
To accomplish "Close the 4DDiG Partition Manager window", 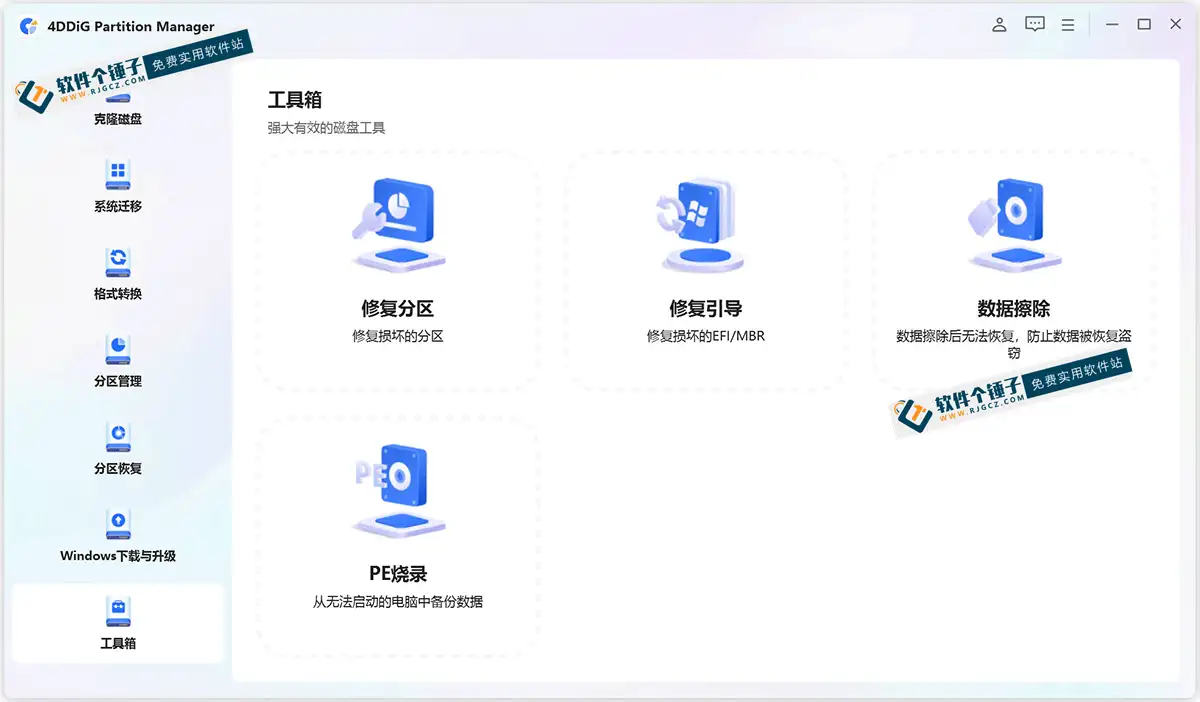I will pyautogui.click(x=1176, y=25).
